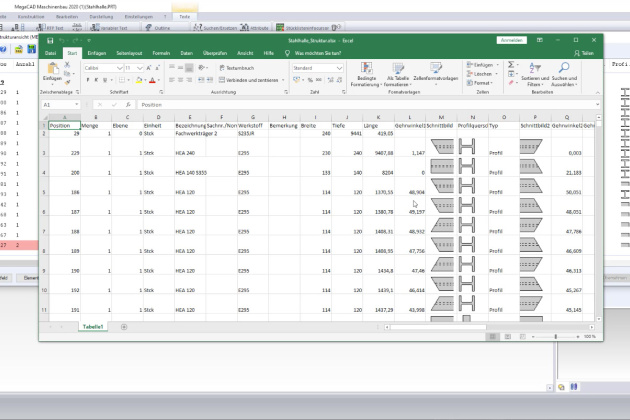630x420 pixels.
Task: Open the Standard number format dropdown
Action: click(x=340, y=67)
